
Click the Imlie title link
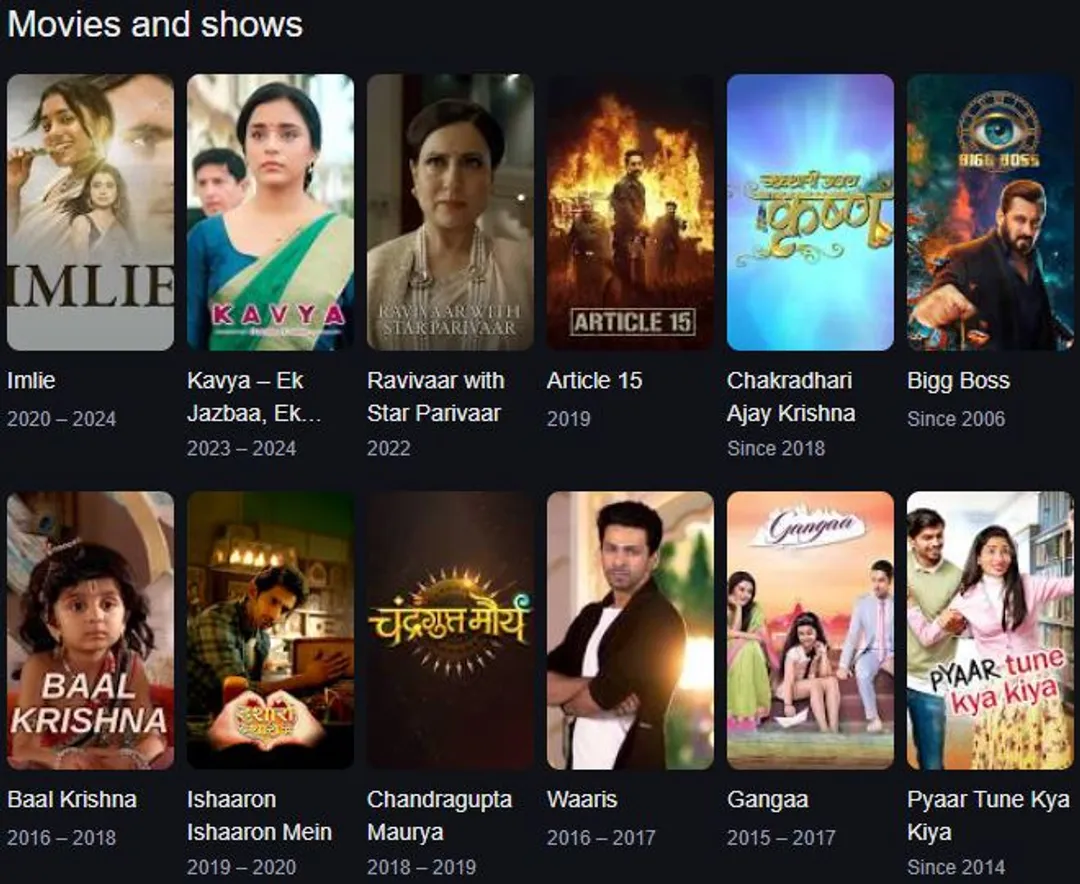[31, 380]
